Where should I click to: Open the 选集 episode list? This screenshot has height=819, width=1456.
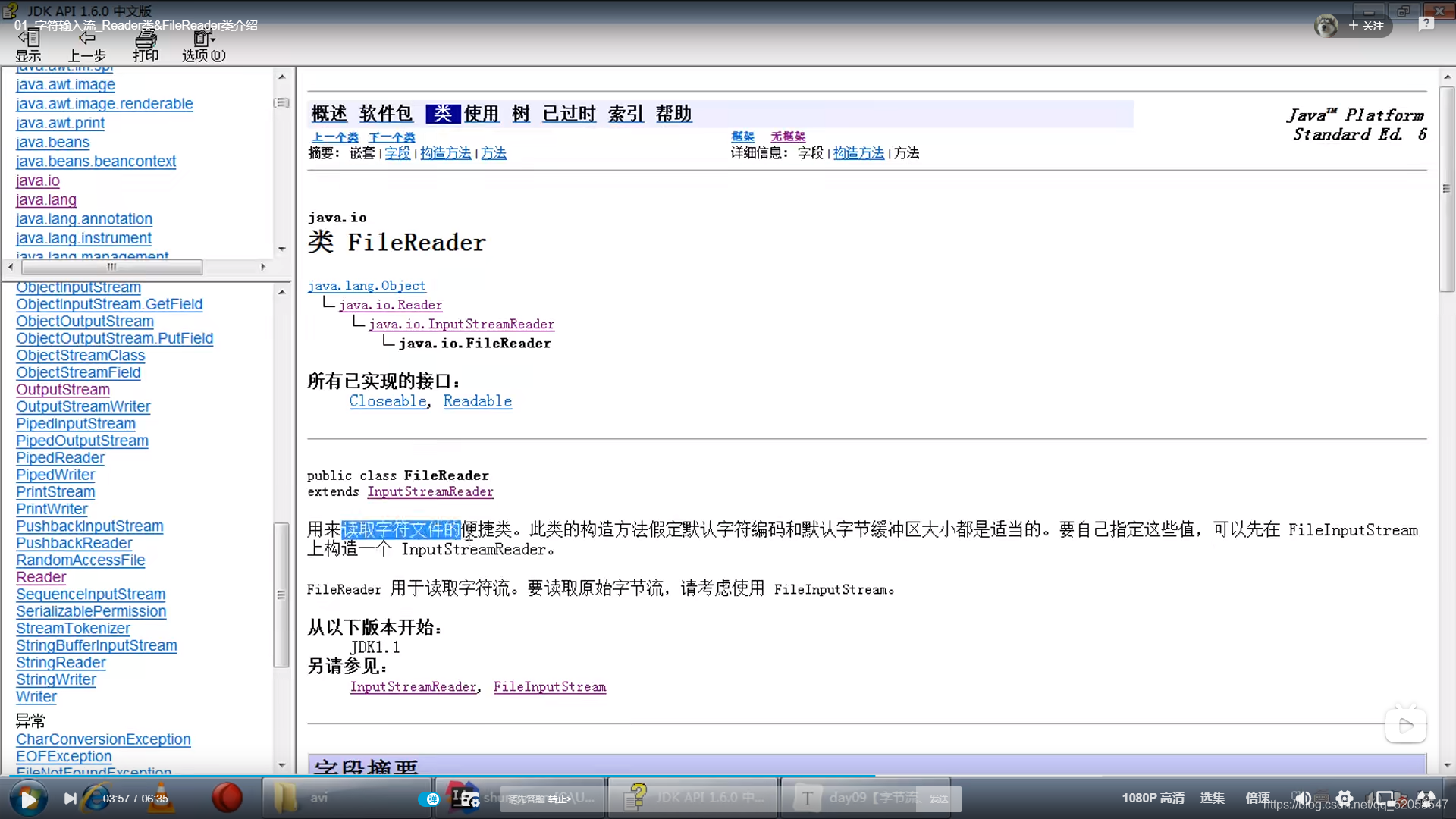(x=1212, y=798)
